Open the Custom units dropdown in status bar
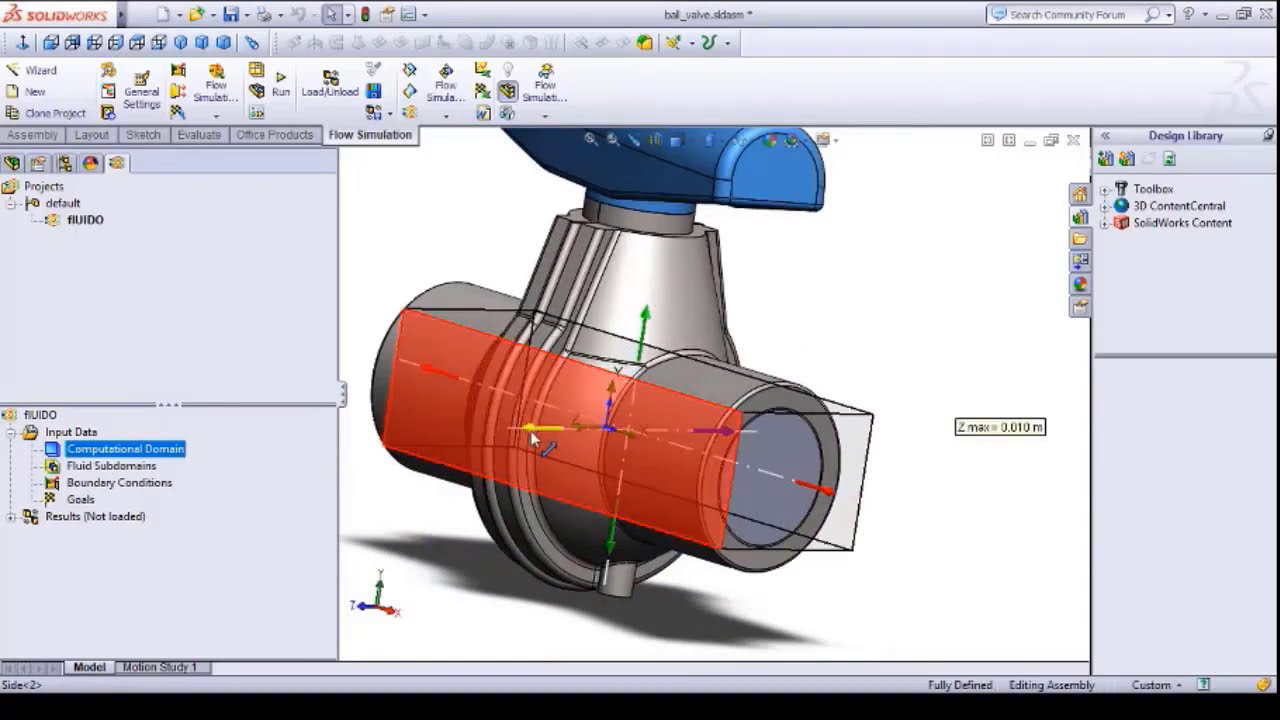 [x=1158, y=686]
